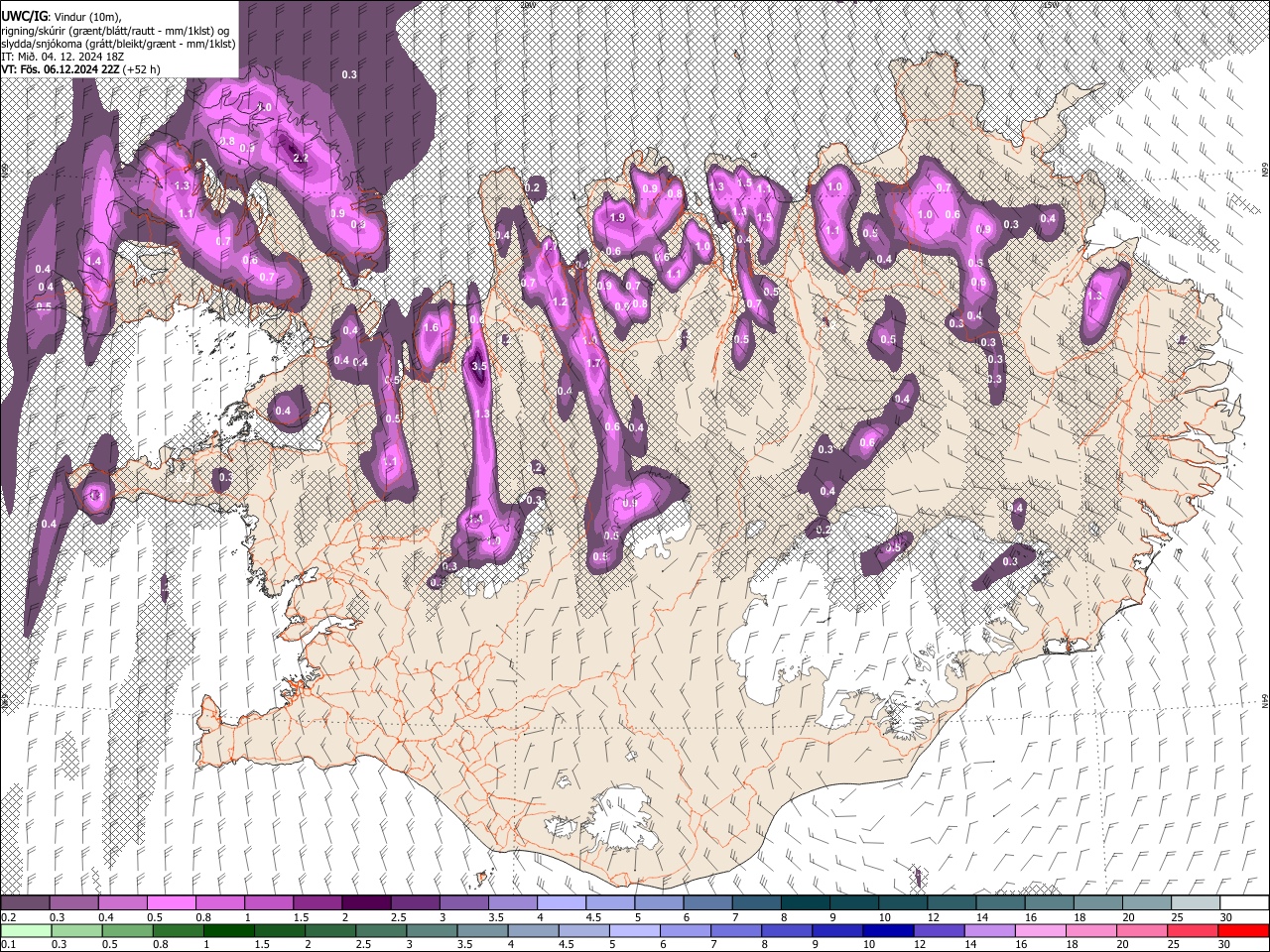Click the 'IT: Mið. 04. 12. 2024 18Z' line
This screenshot has width=1270, height=952.
click(x=63, y=57)
